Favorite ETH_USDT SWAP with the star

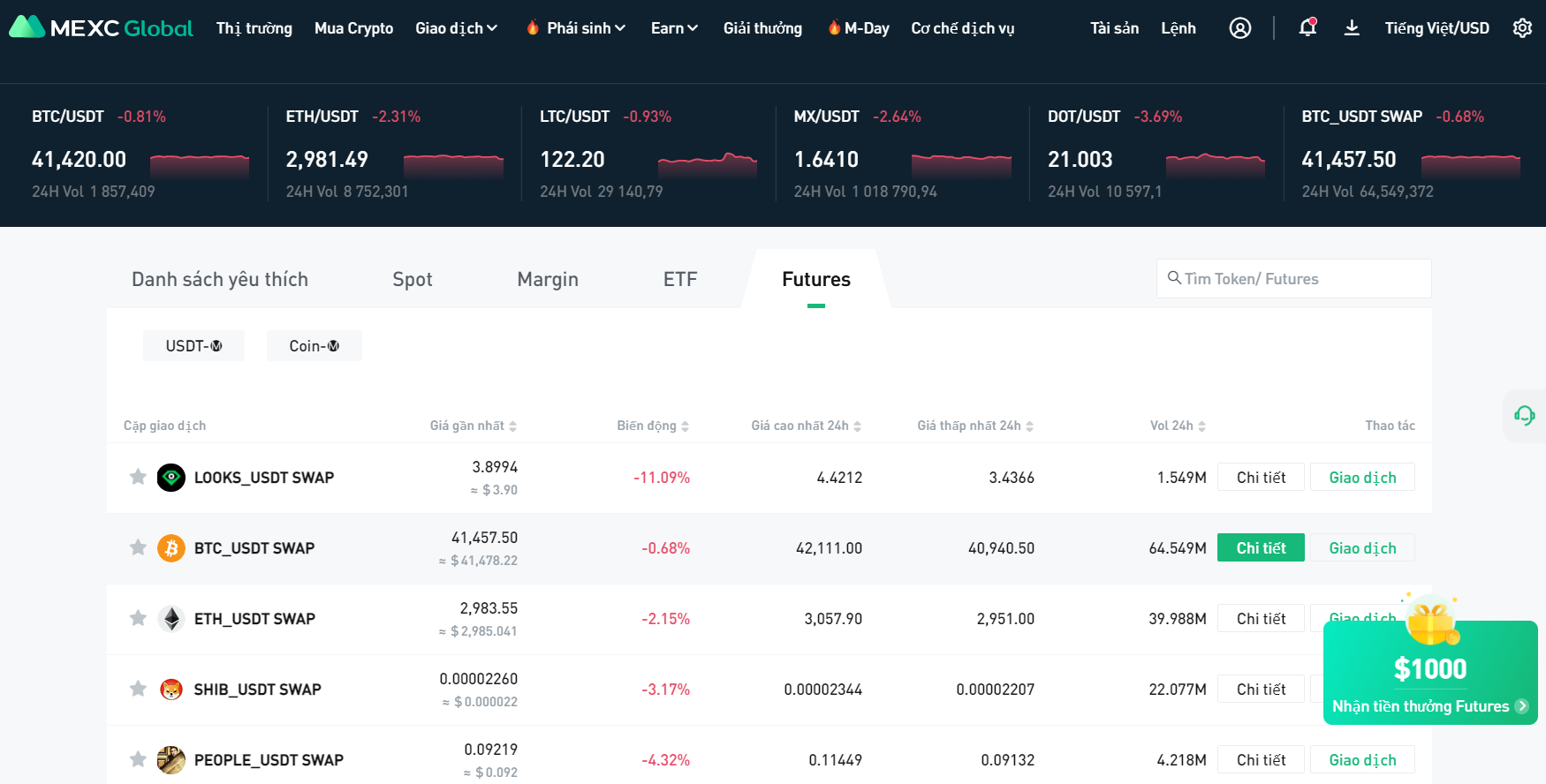[138, 619]
